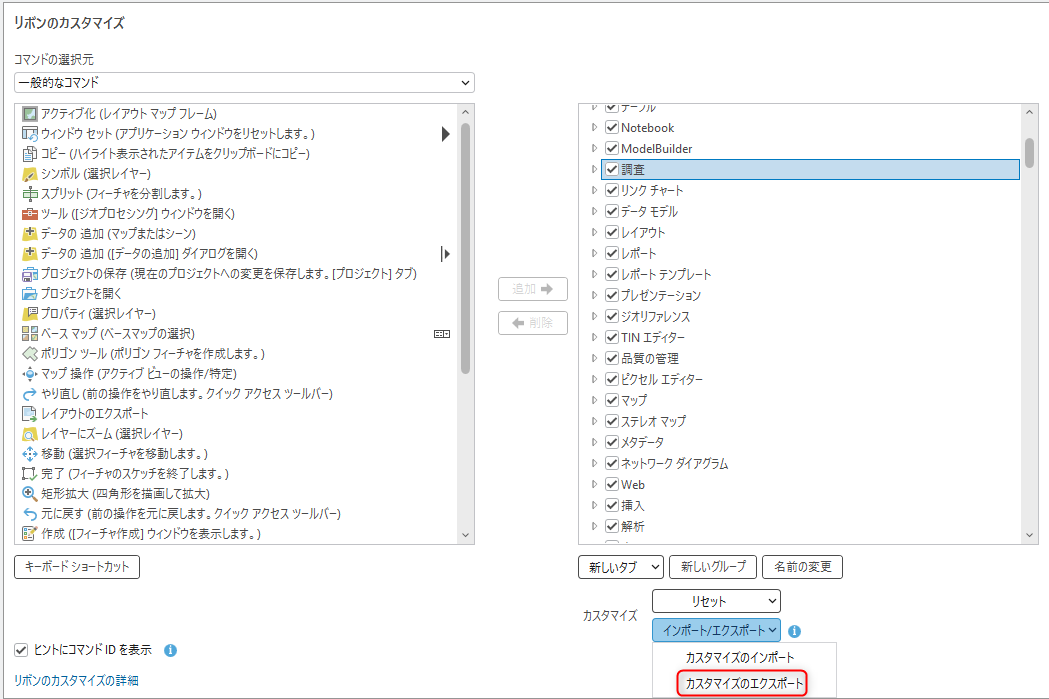Expand the レイアウト tree node
The height and width of the screenshot is (699, 1049).
point(594,233)
